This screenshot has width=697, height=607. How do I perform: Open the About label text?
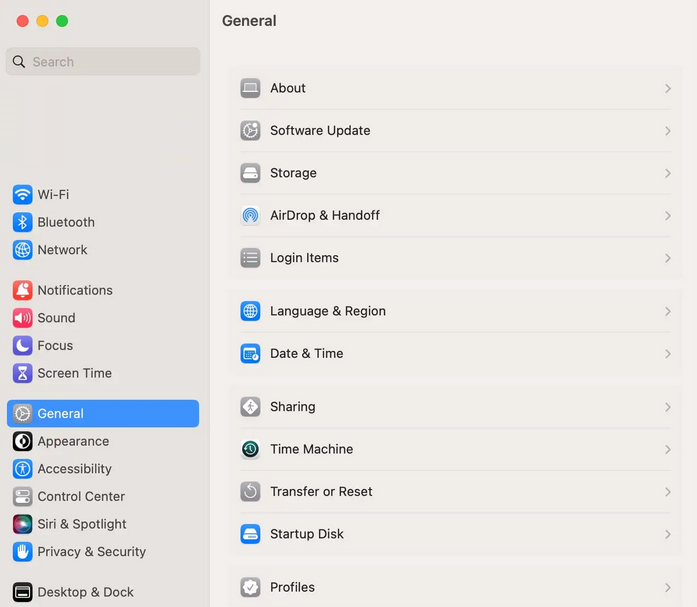[x=288, y=88]
